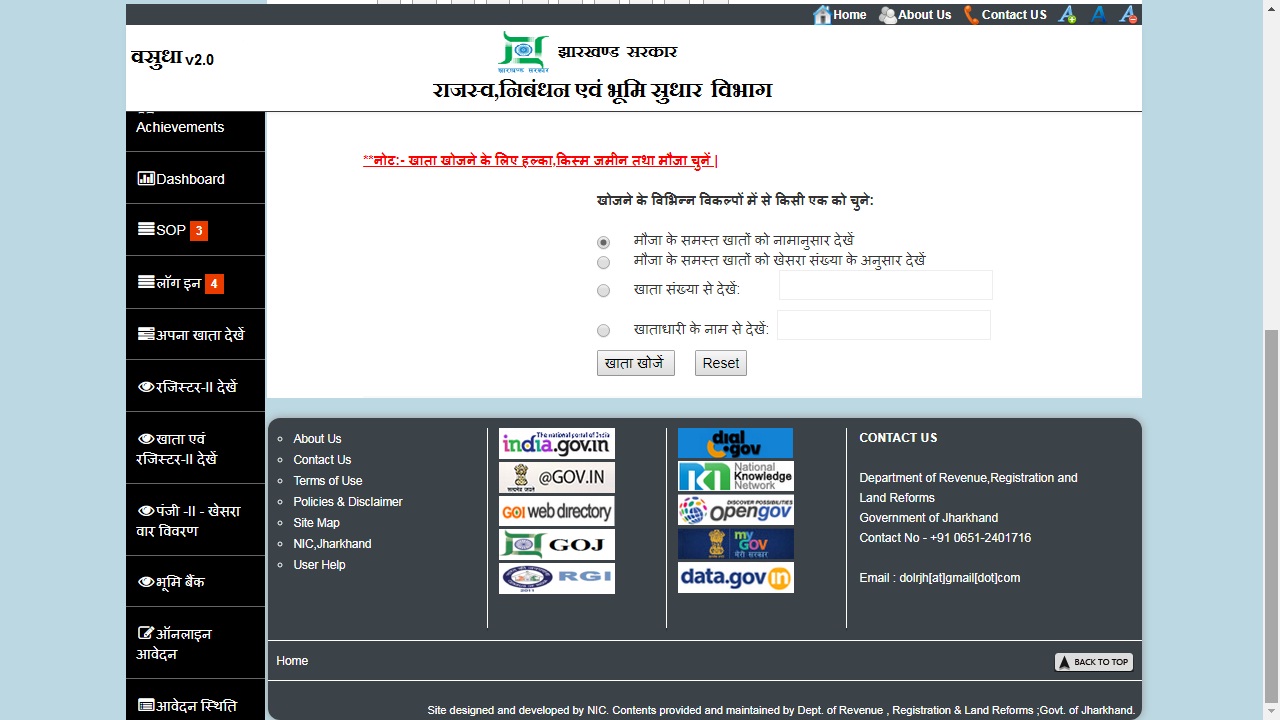Open the Dashboard sidebar menu item

pyautogui.click(x=190, y=179)
